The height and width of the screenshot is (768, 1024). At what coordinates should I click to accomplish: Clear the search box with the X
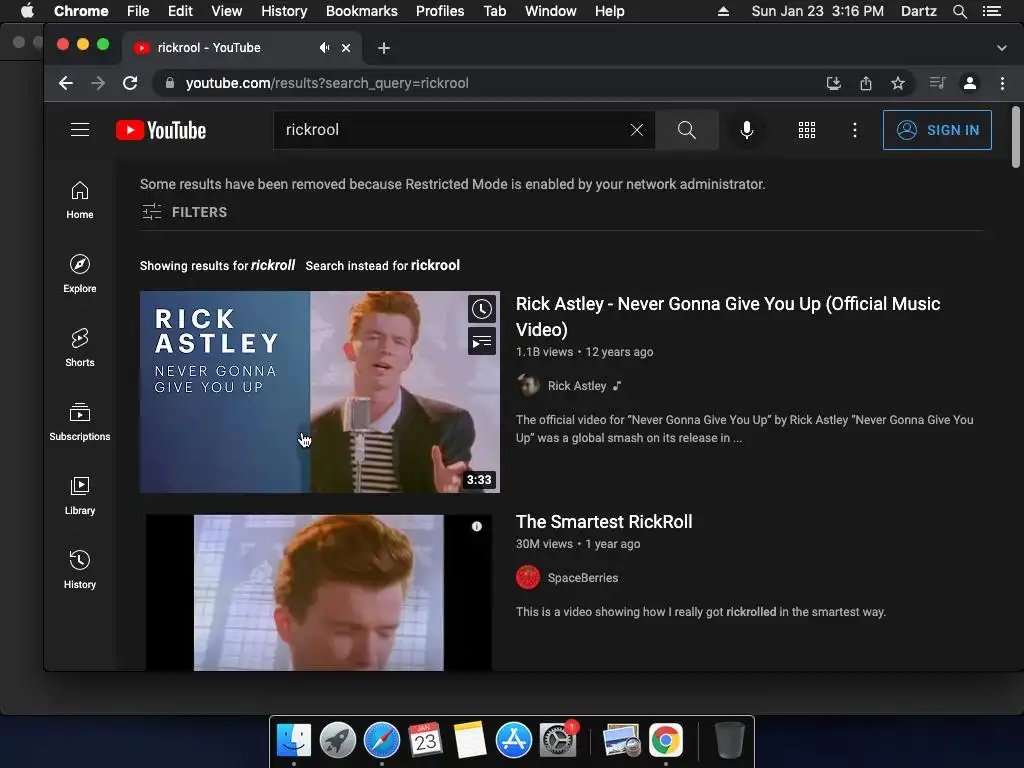click(637, 130)
